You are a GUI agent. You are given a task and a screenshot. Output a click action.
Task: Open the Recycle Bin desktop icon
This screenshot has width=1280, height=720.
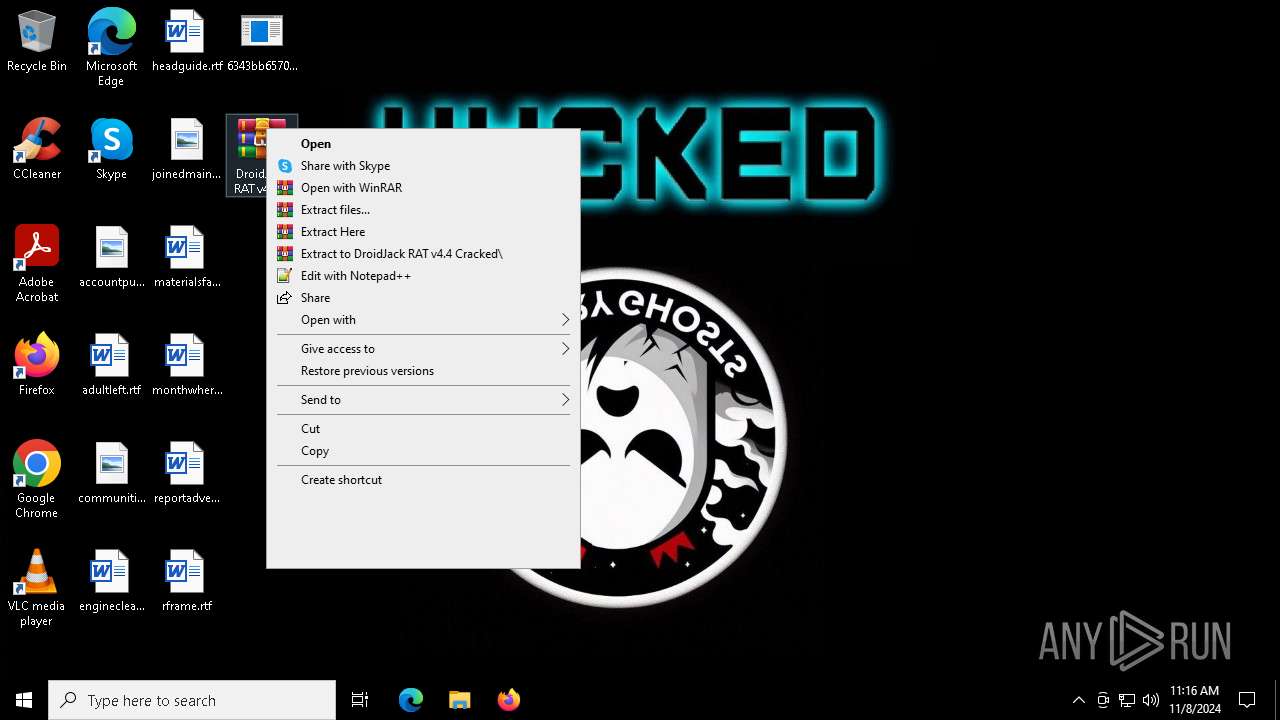tap(37, 41)
